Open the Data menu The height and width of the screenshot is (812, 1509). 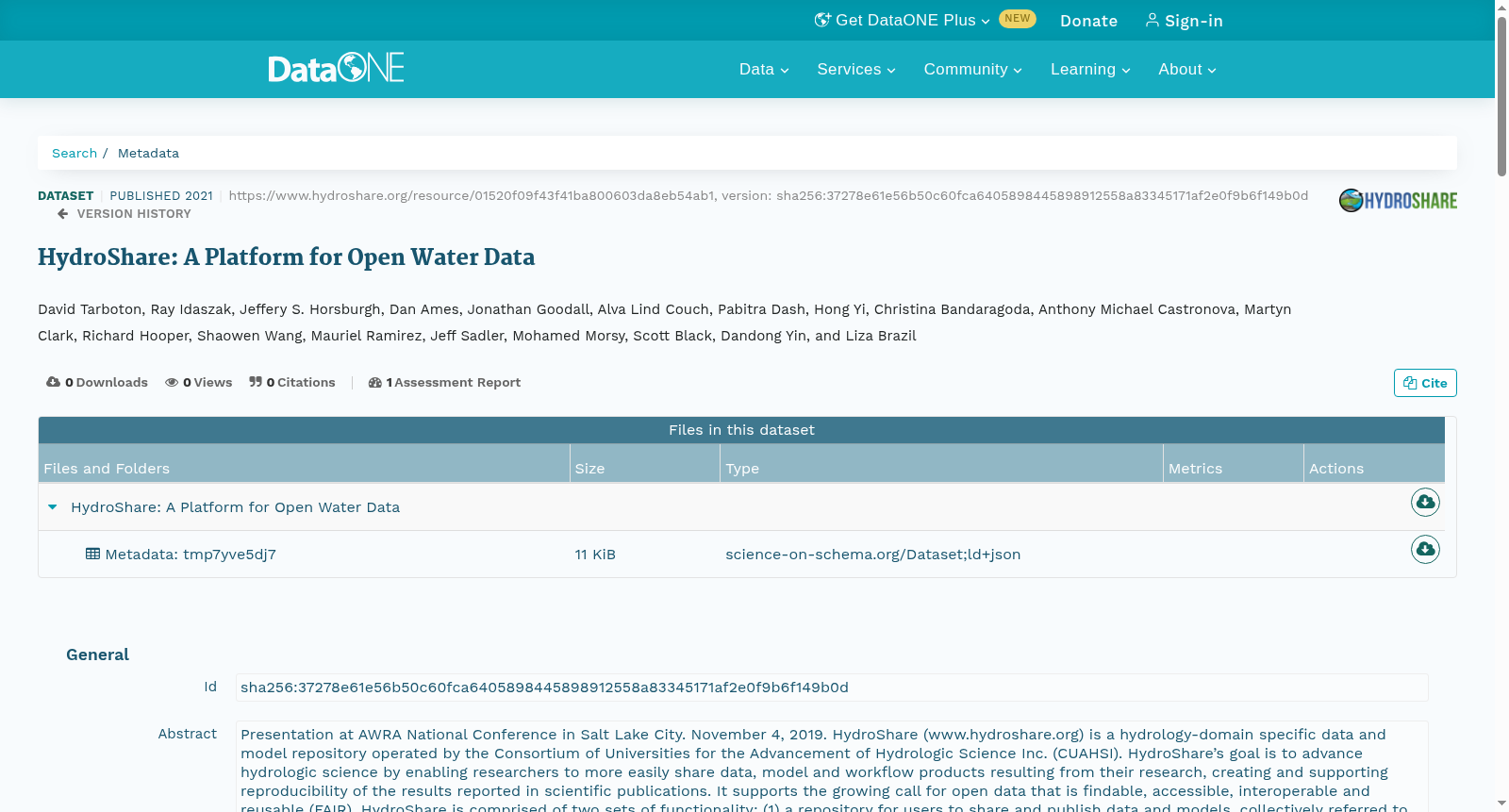(764, 69)
